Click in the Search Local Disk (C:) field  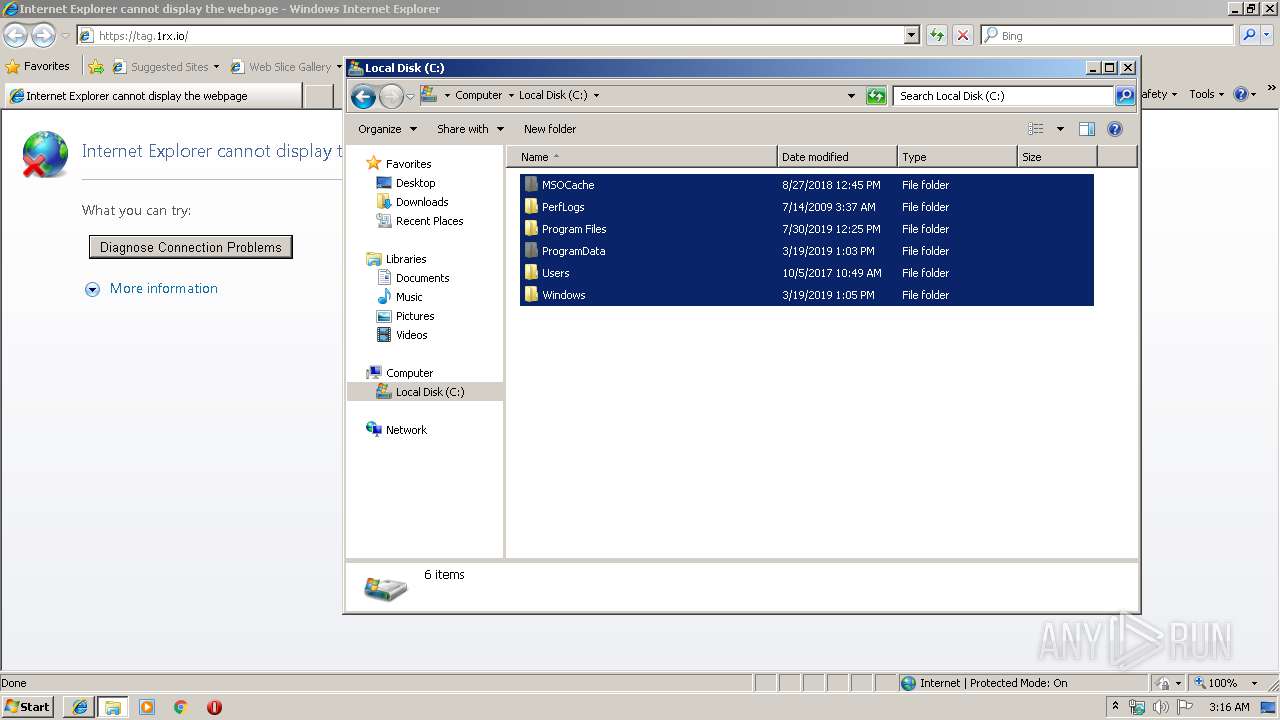(x=1003, y=96)
